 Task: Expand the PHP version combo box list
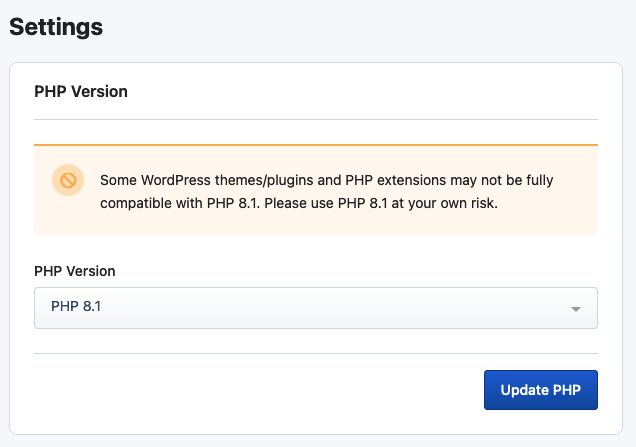point(316,308)
